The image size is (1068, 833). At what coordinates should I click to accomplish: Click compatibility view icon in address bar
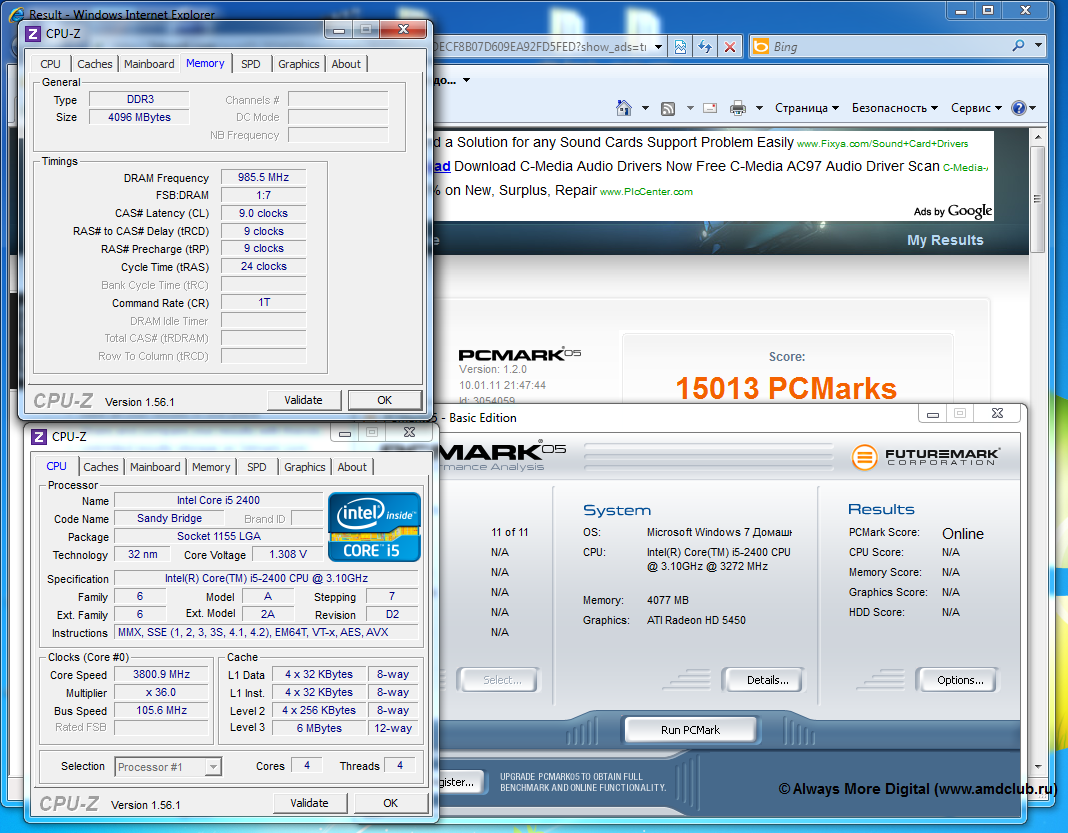coord(680,46)
